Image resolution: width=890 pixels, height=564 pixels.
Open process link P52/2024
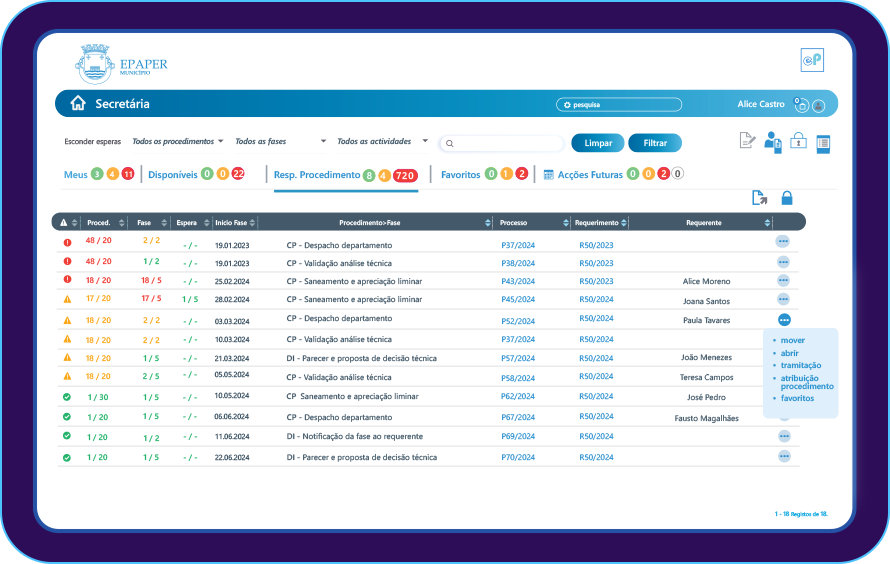518,321
